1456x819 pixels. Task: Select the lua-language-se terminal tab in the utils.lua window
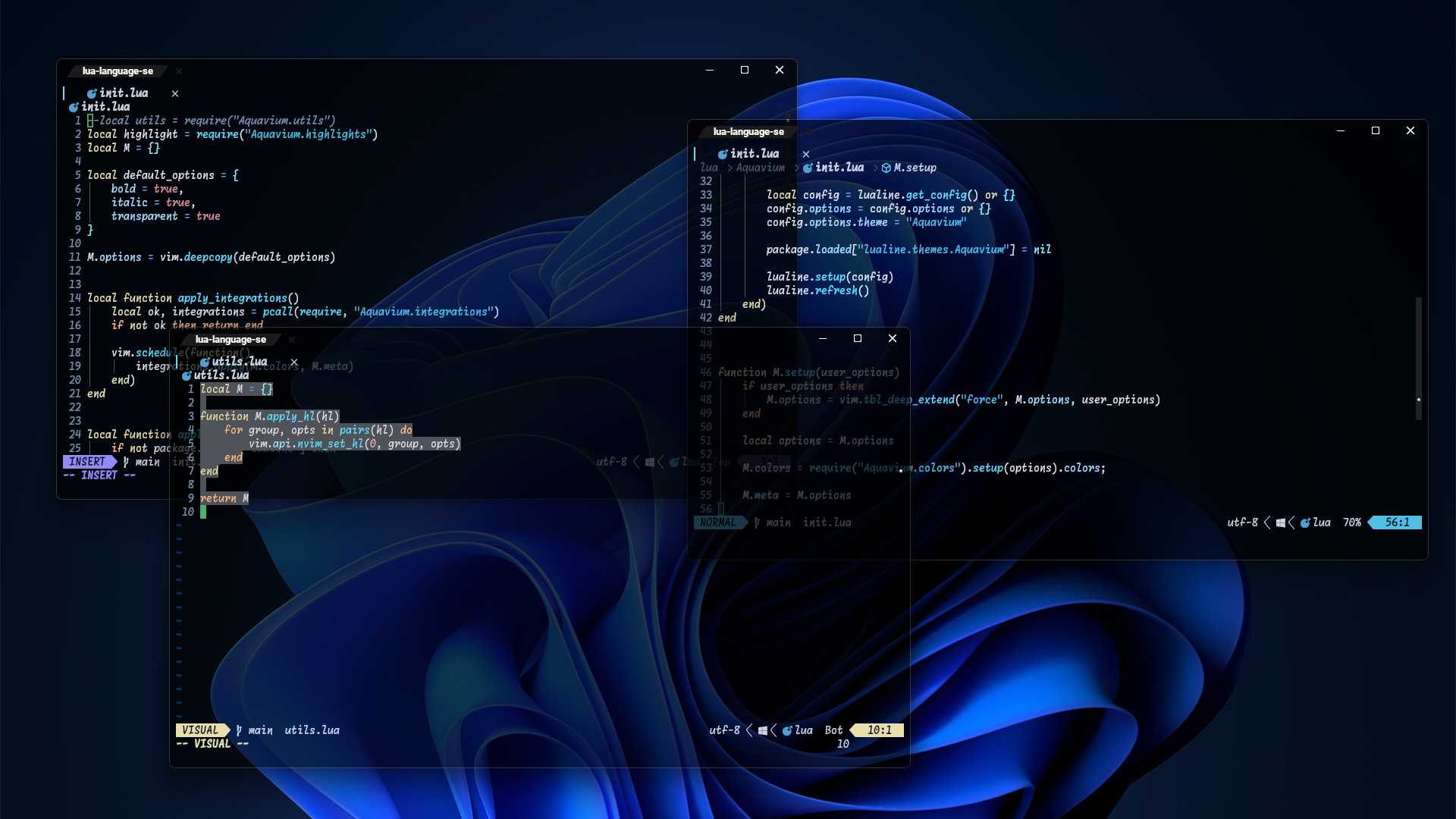231,340
